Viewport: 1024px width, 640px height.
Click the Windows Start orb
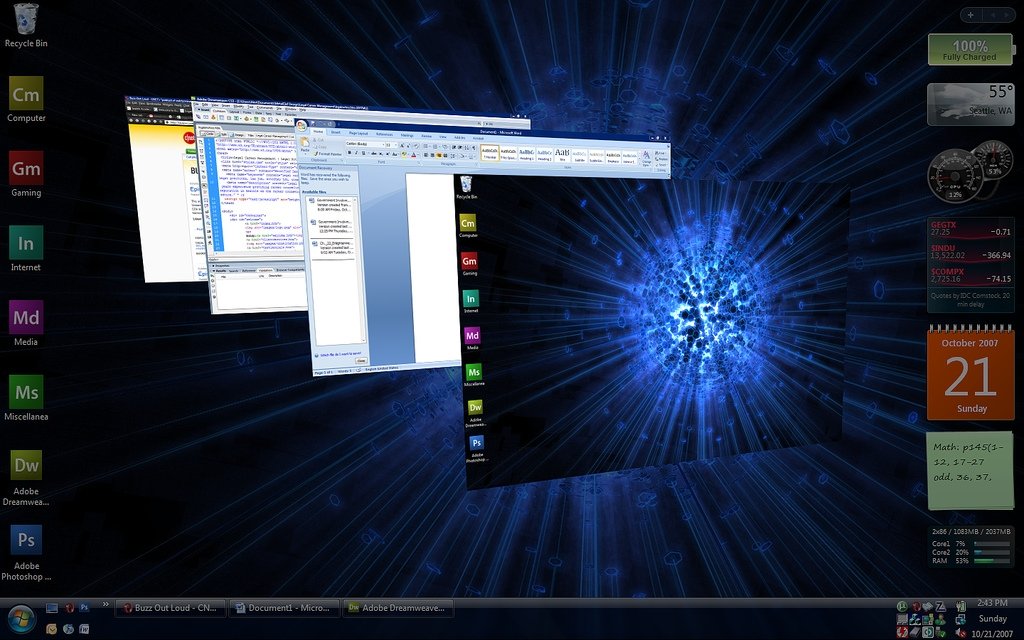22,619
